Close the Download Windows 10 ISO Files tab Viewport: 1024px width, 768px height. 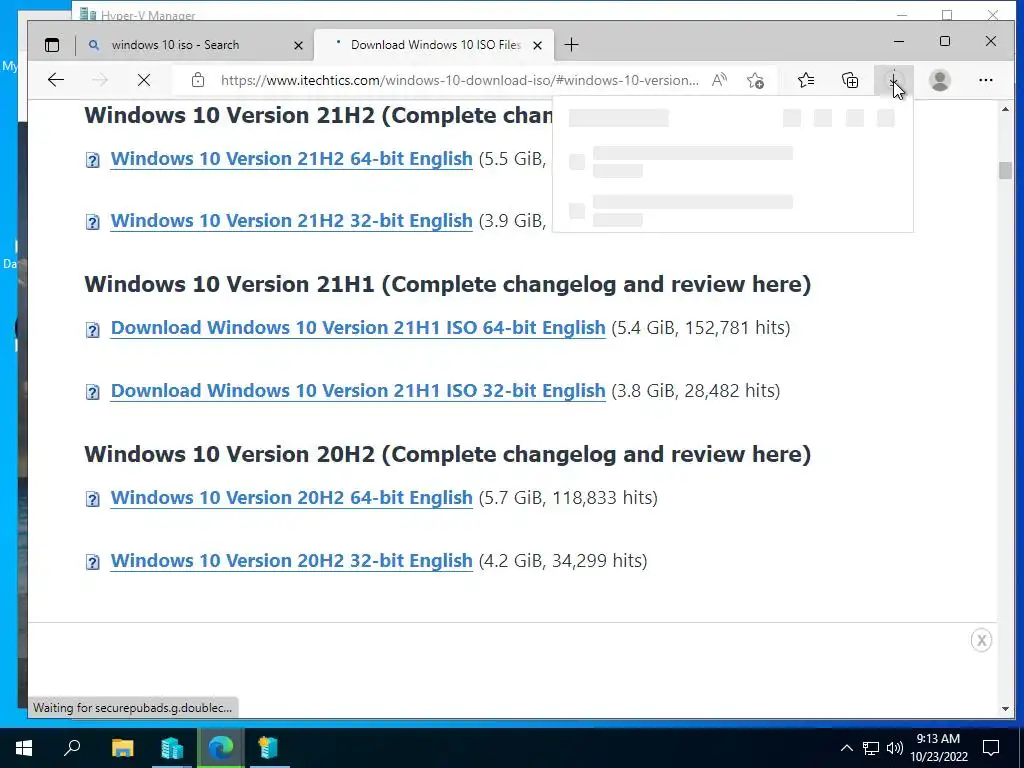pyautogui.click(x=537, y=45)
